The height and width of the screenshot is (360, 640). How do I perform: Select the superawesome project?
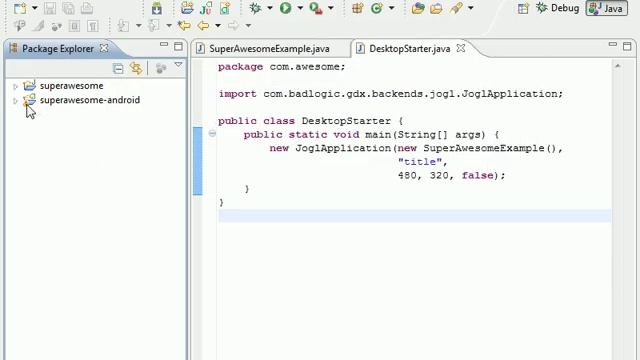pos(71,86)
